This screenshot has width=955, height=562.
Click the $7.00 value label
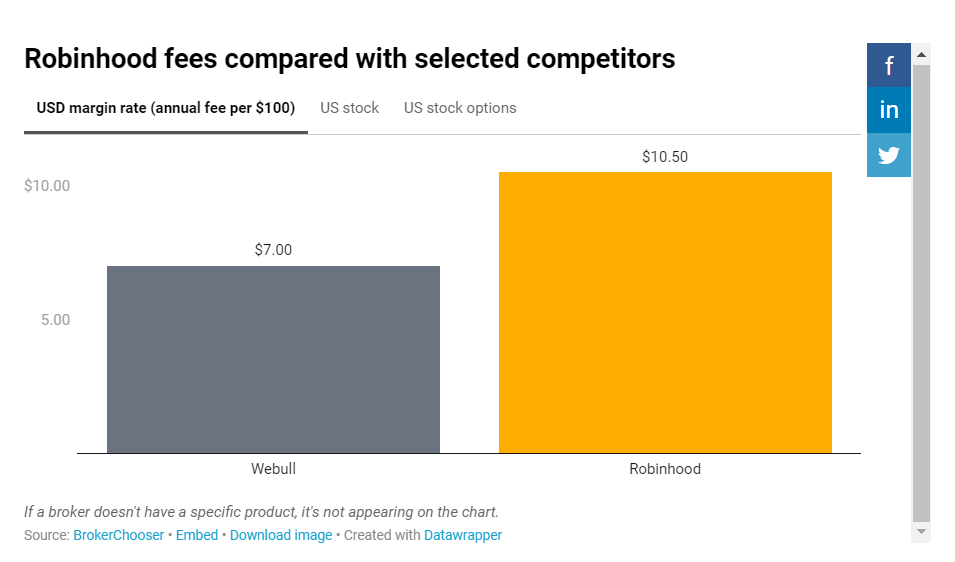(273, 250)
